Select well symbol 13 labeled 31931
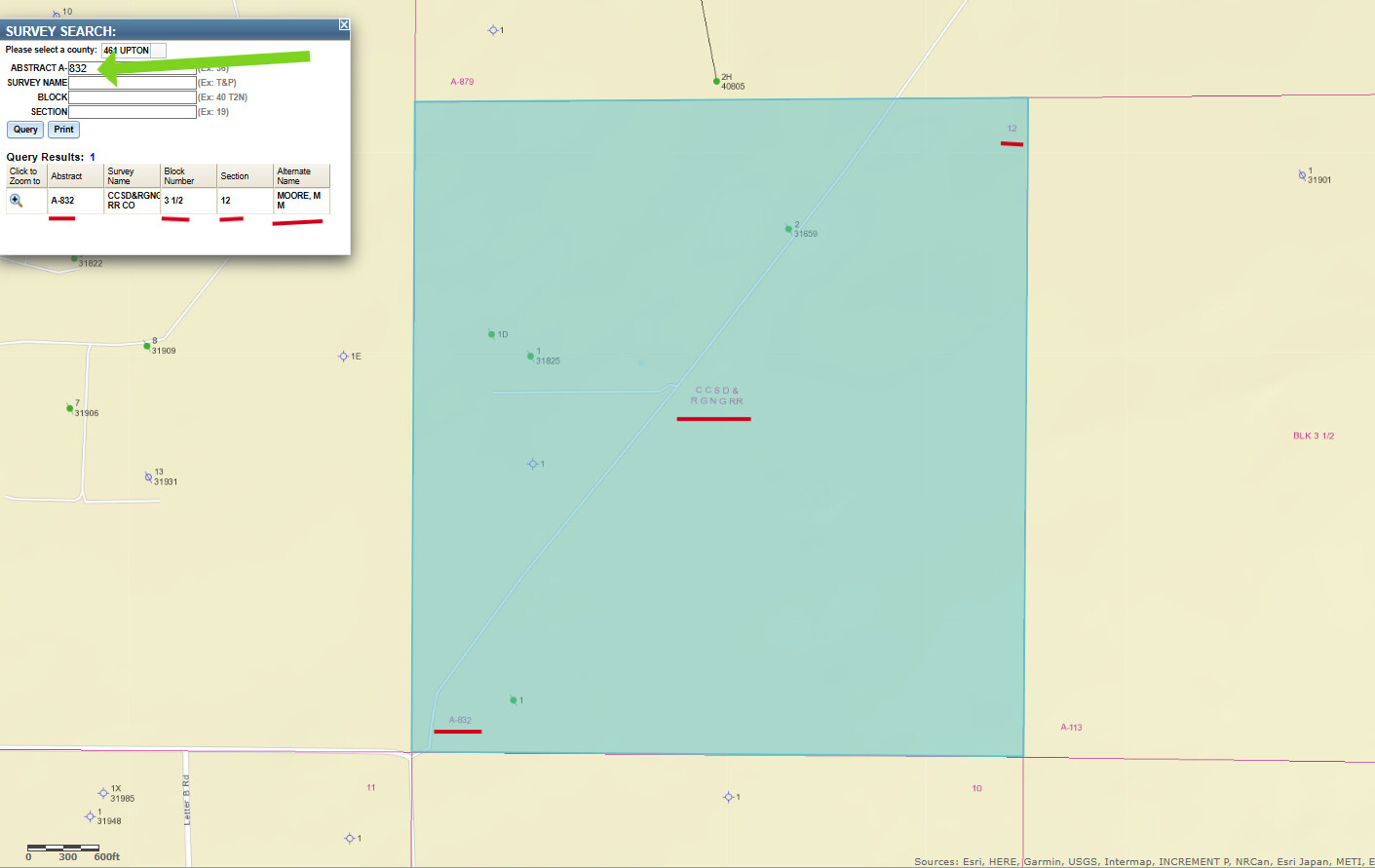Screen dimensions: 1375x868 click(148, 477)
